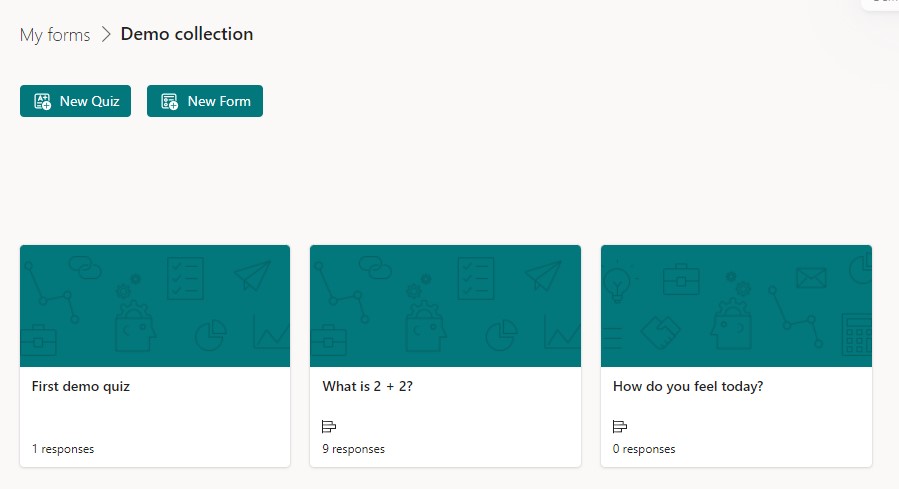Click pie chart graphic on 'What is 2 + 2?' banner
The width and height of the screenshot is (899, 489).
click(500, 336)
